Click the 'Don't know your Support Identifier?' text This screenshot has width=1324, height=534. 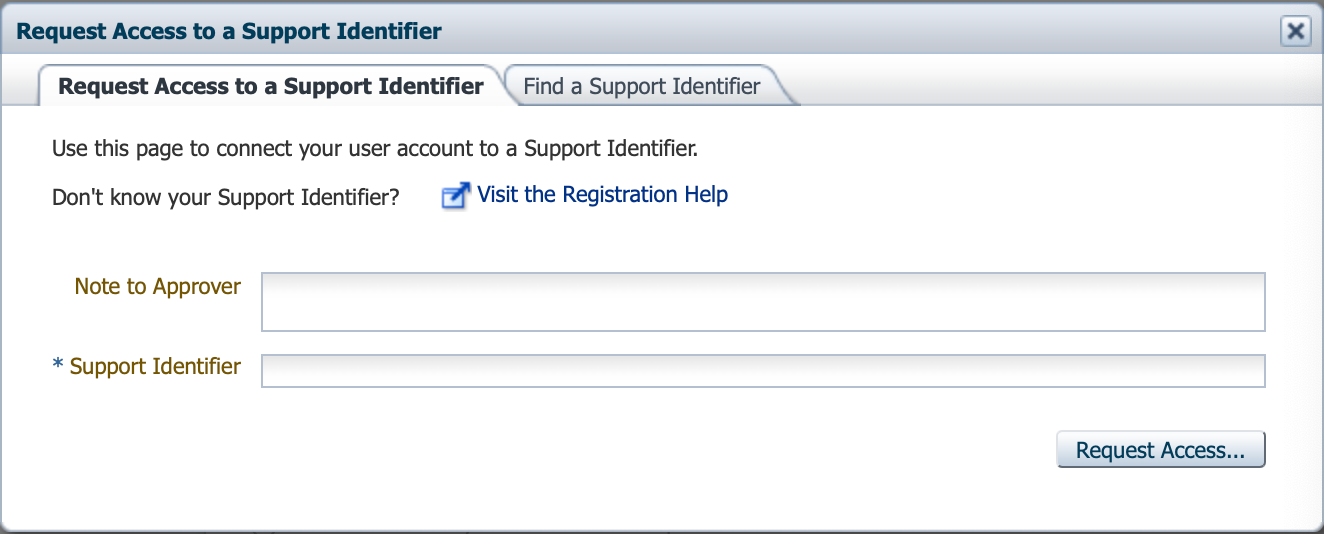pyautogui.click(x=225, y=197)
